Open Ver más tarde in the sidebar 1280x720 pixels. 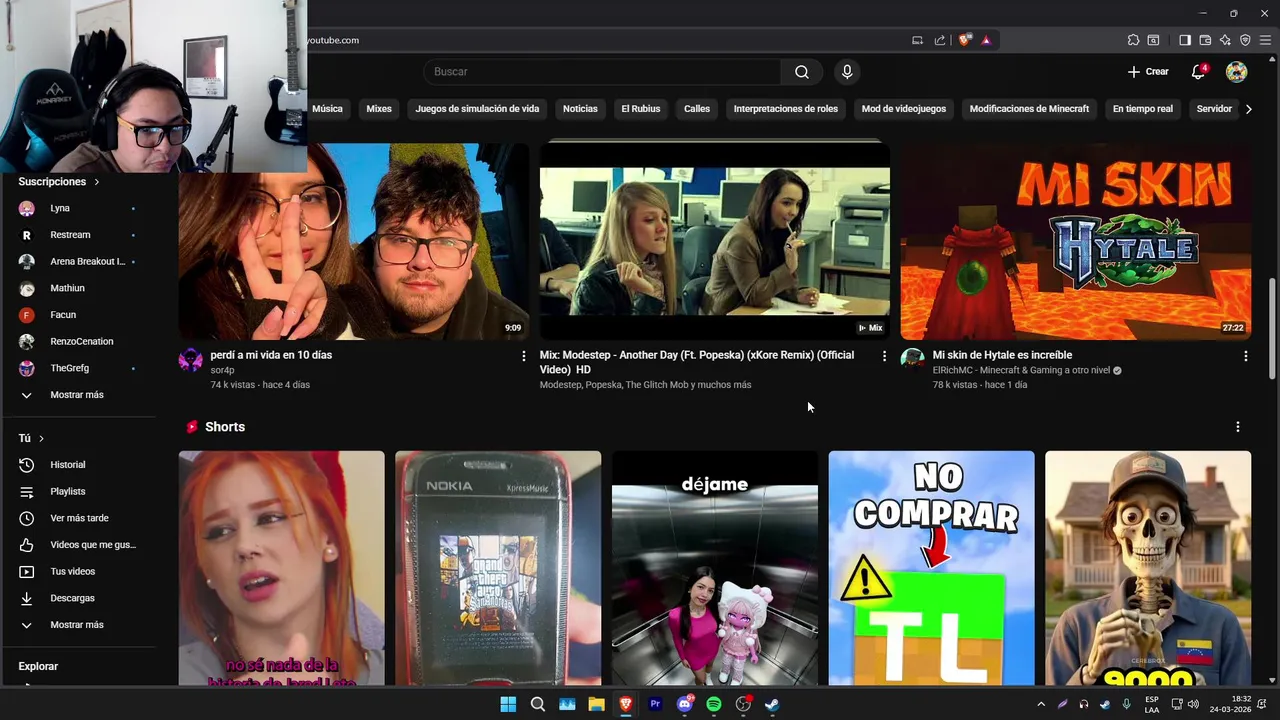coord(77,518)
